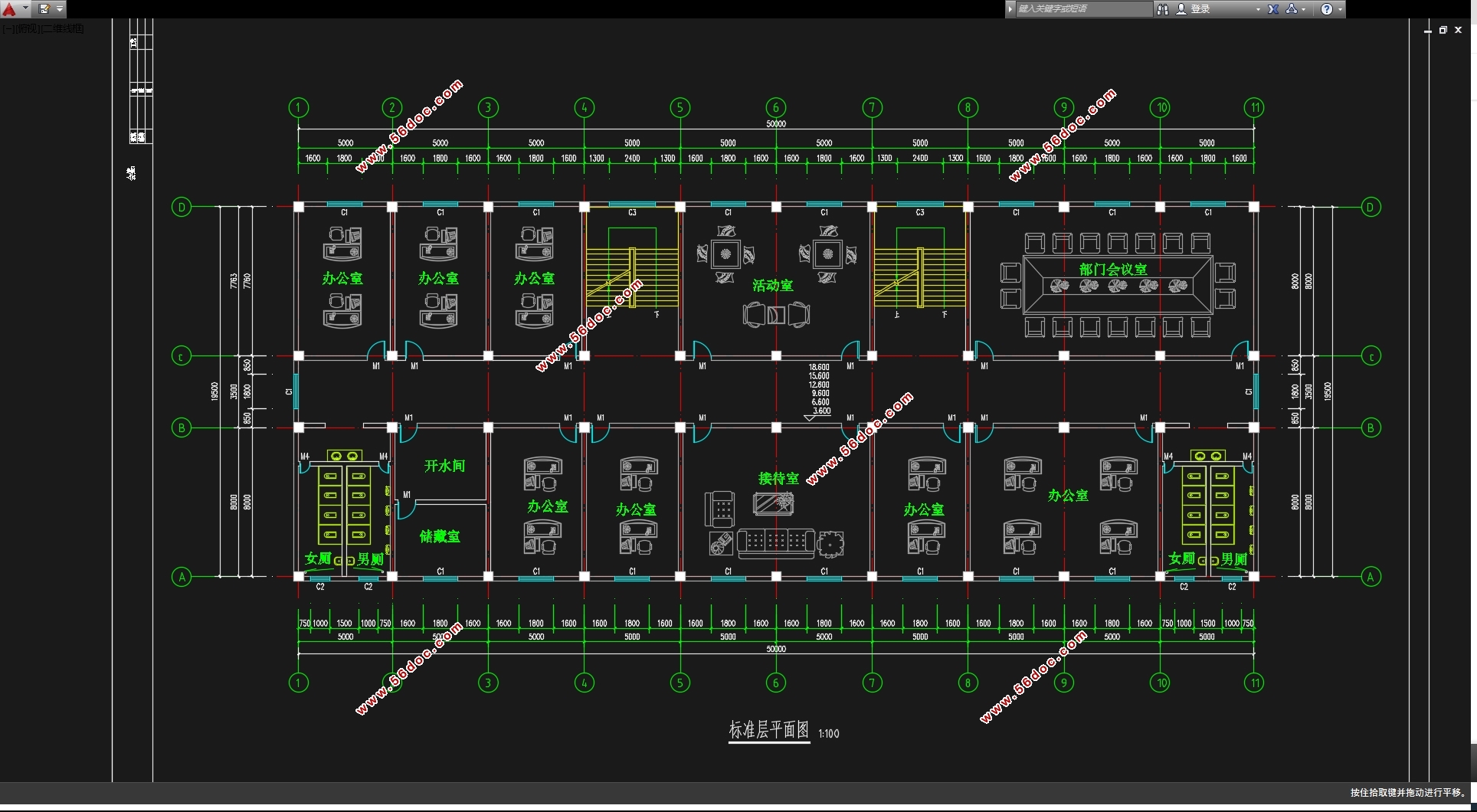Focus the keyword search input field
This screenshot has width=1477, height=812.
1083,8
